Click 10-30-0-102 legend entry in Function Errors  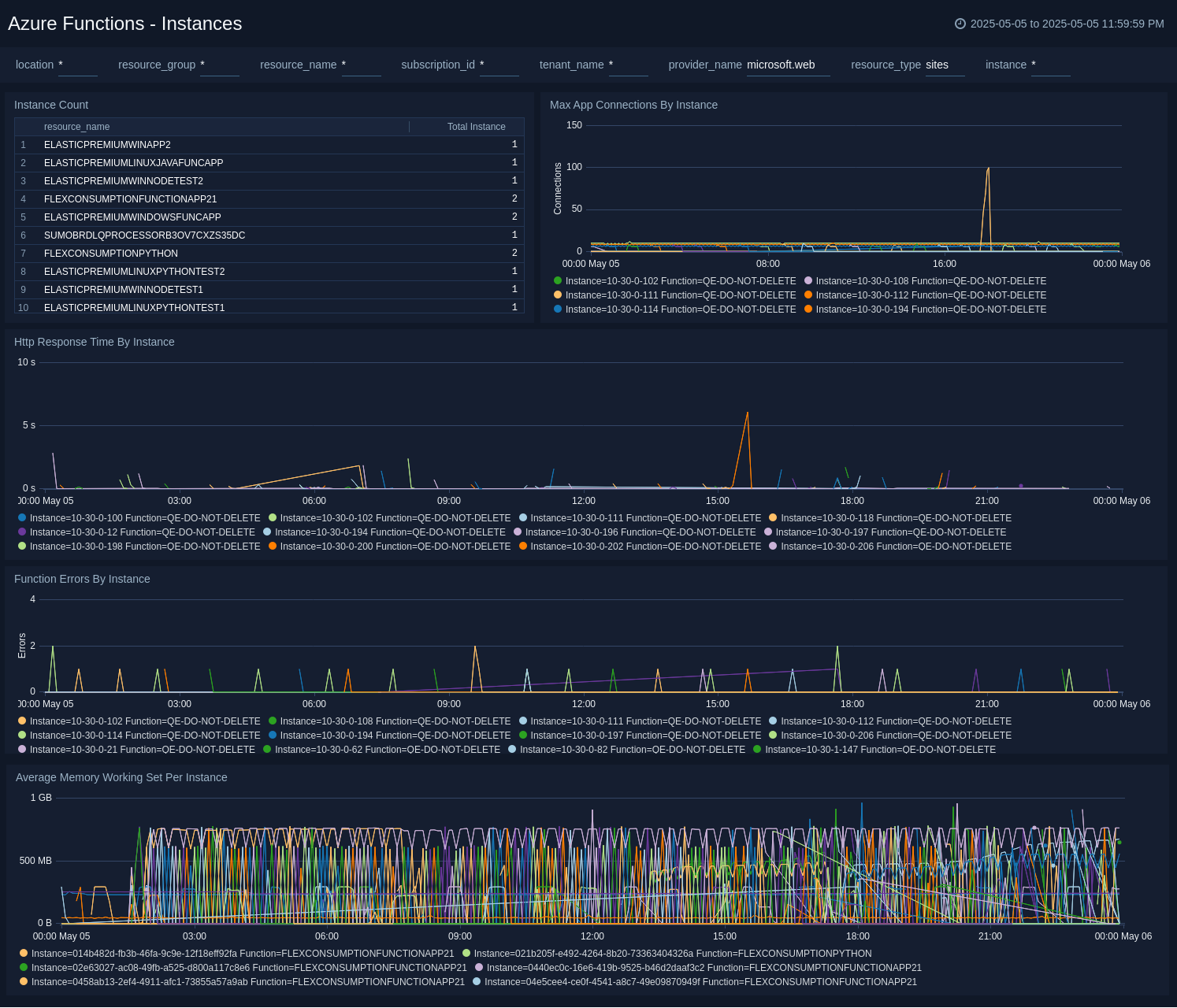click(139, 721)
